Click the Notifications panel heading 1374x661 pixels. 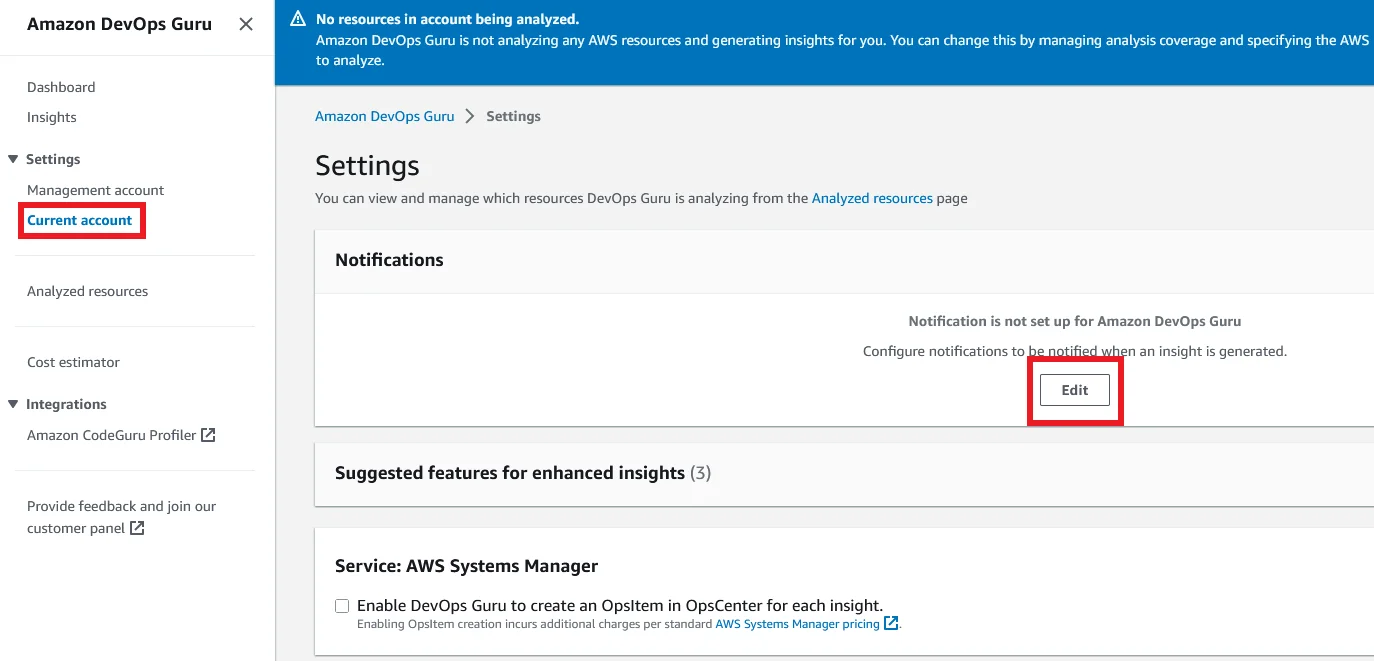click(x=389, y=260)
